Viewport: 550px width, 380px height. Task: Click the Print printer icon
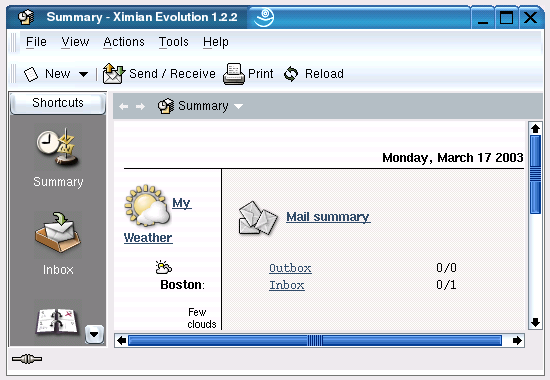tap(234, 74)
